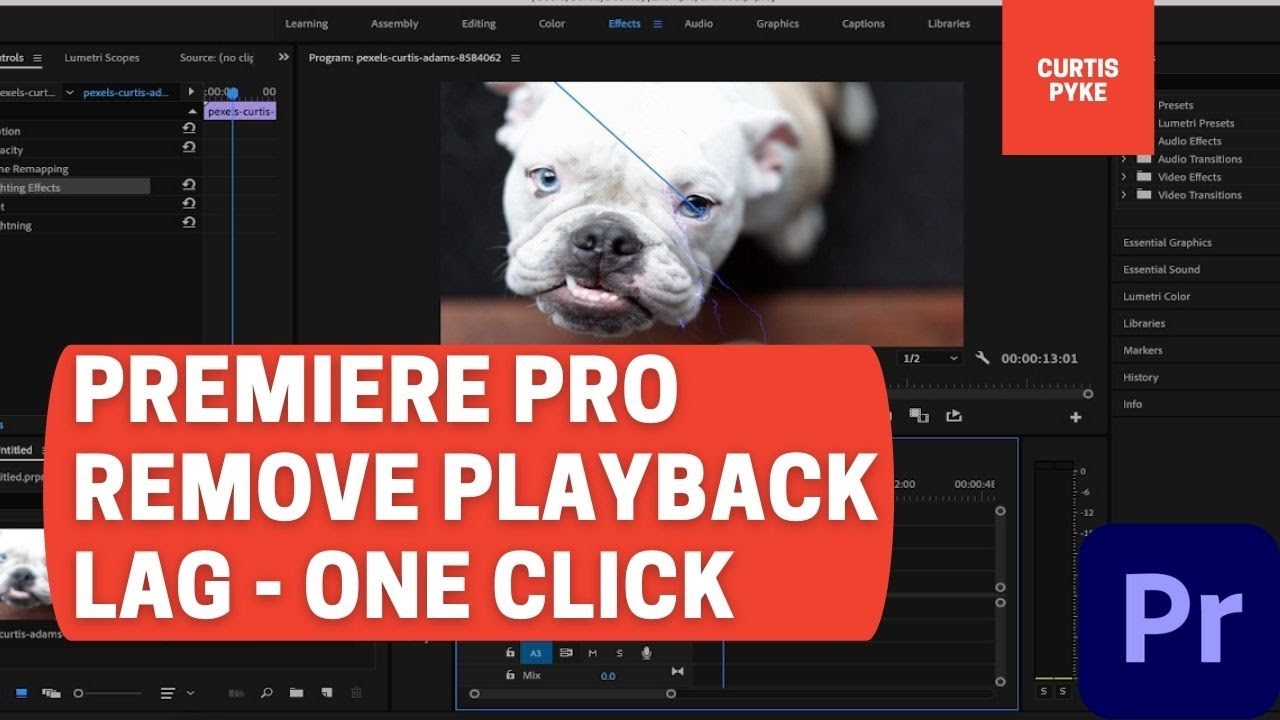
Task: Switch to the Color workspace
Action: (552, 24)
